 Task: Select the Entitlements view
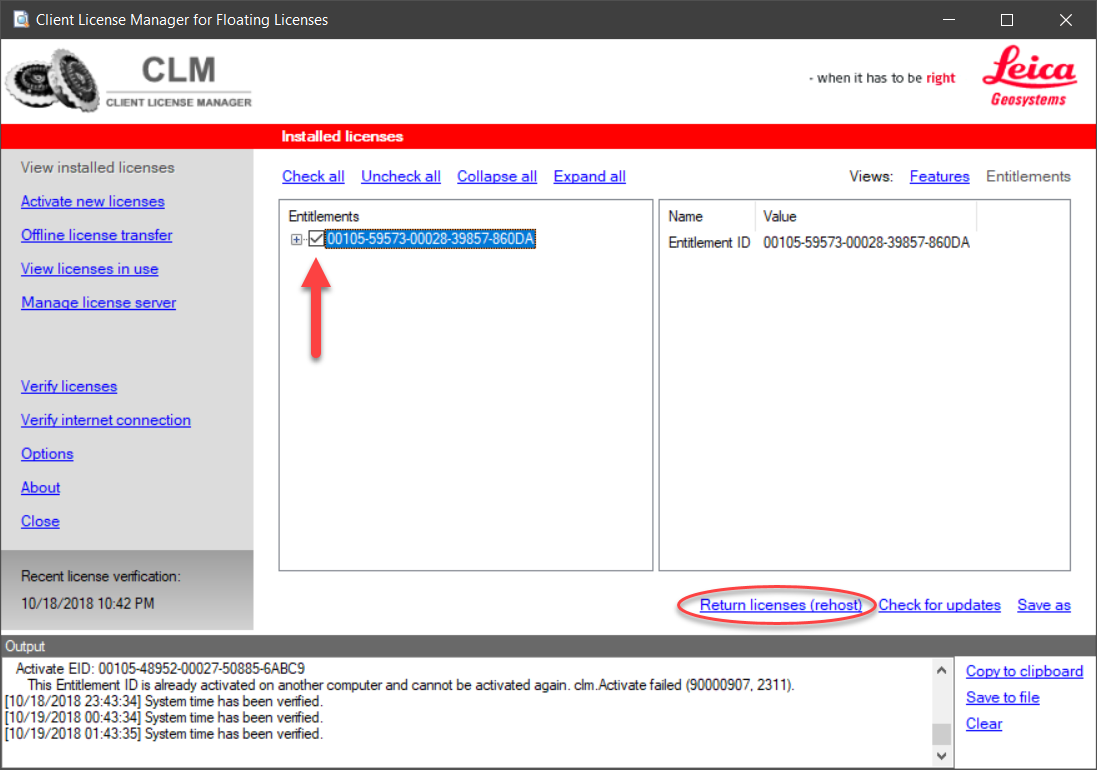(x=1028, y=176)
